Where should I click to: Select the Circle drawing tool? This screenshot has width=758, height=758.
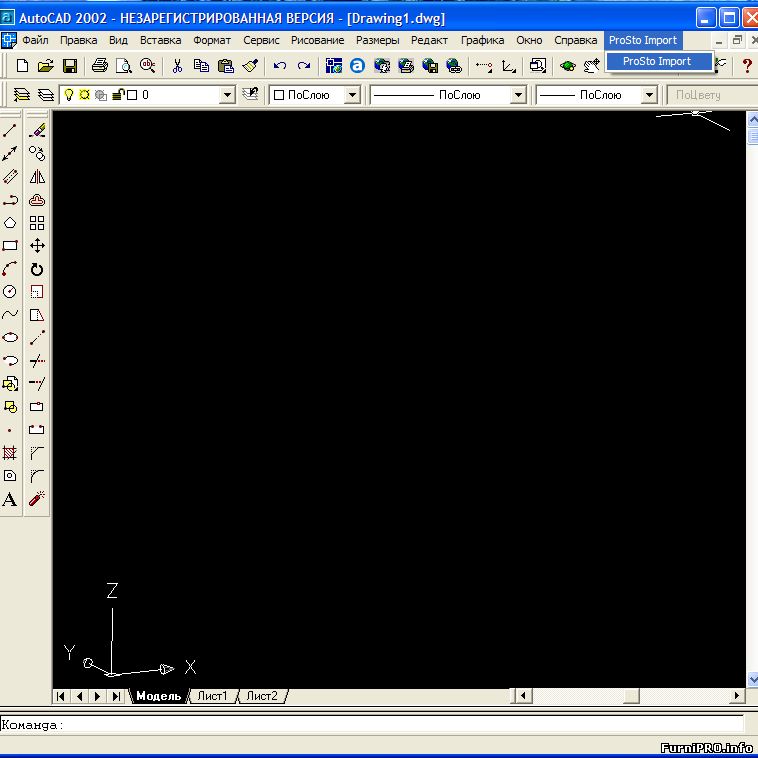coord(10,292)
